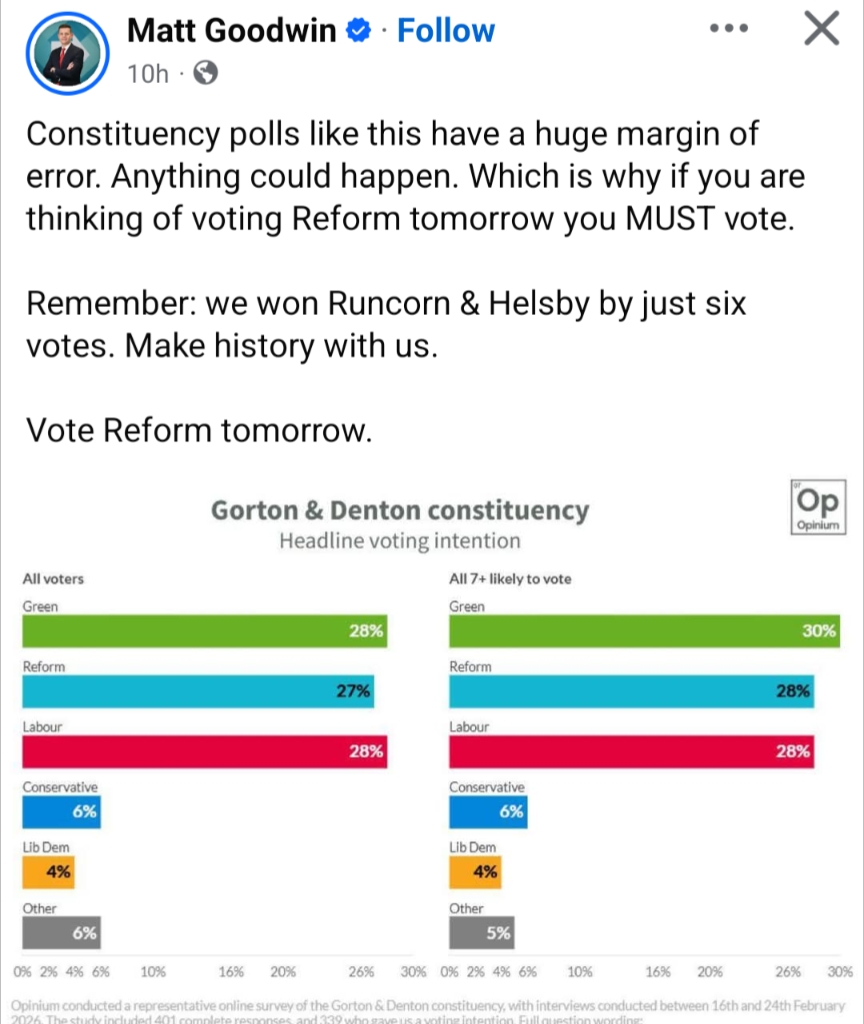Click the blue verified badge

tap(357, 32)
